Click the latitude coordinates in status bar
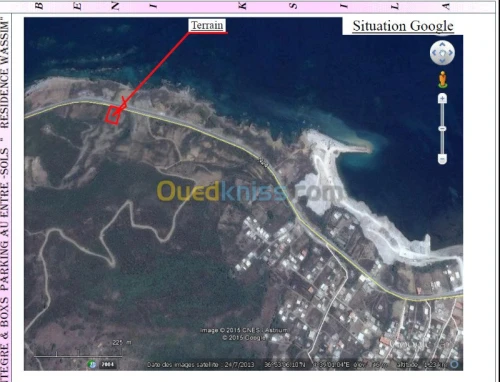This screenshot has width=500, height=382. [284, 365]
